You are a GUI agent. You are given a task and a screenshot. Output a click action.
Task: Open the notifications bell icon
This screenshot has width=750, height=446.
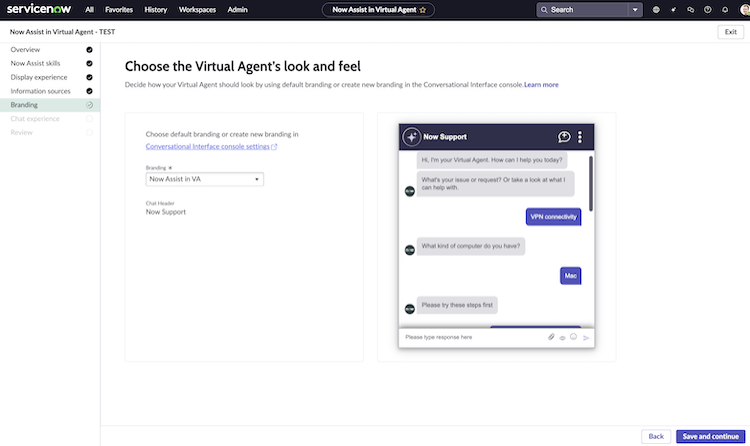click(x=725, y=10)
